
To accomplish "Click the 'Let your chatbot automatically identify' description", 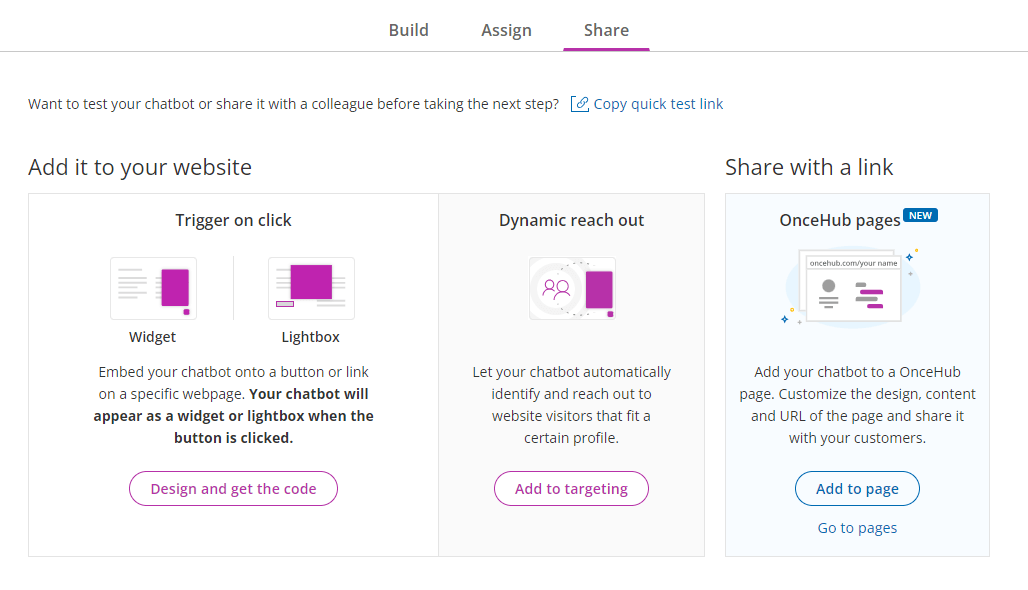I will (572, 404).
